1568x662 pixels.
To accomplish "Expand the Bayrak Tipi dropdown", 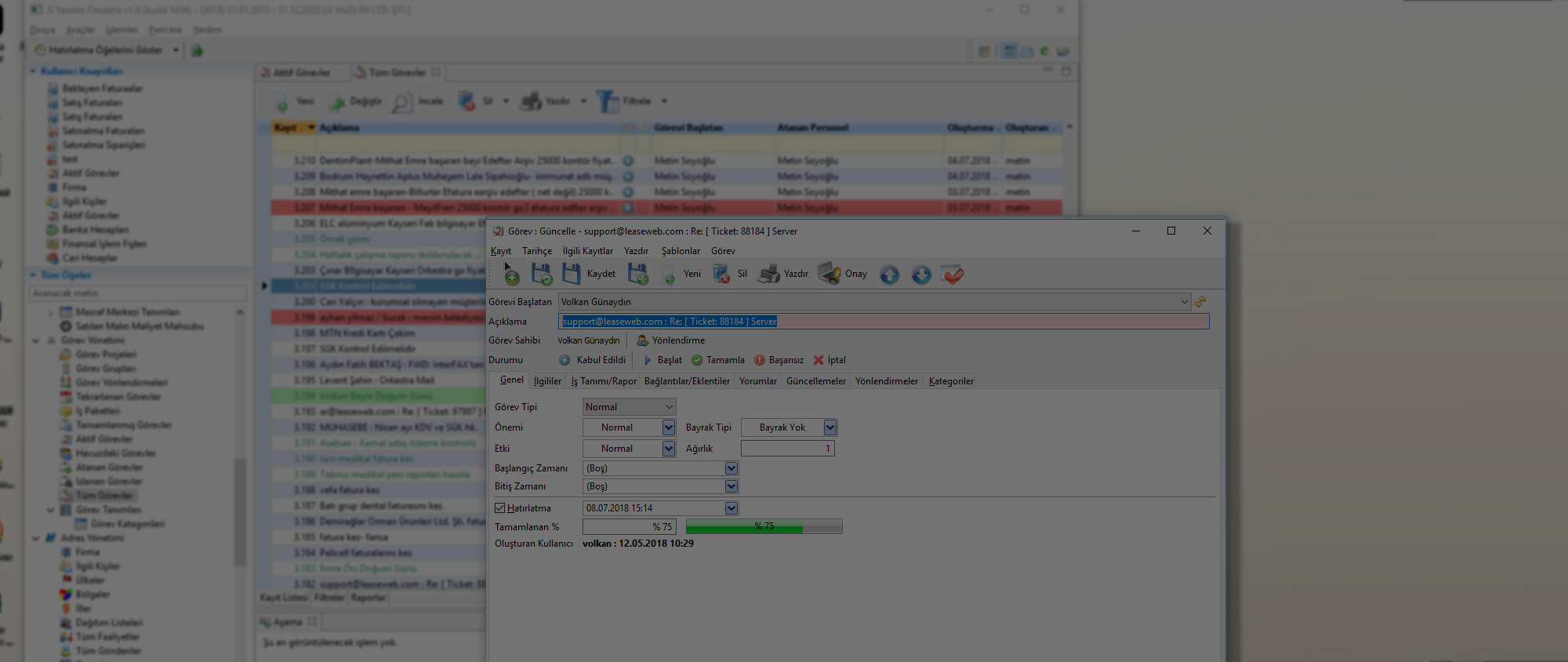I will (x=829, y=427).
